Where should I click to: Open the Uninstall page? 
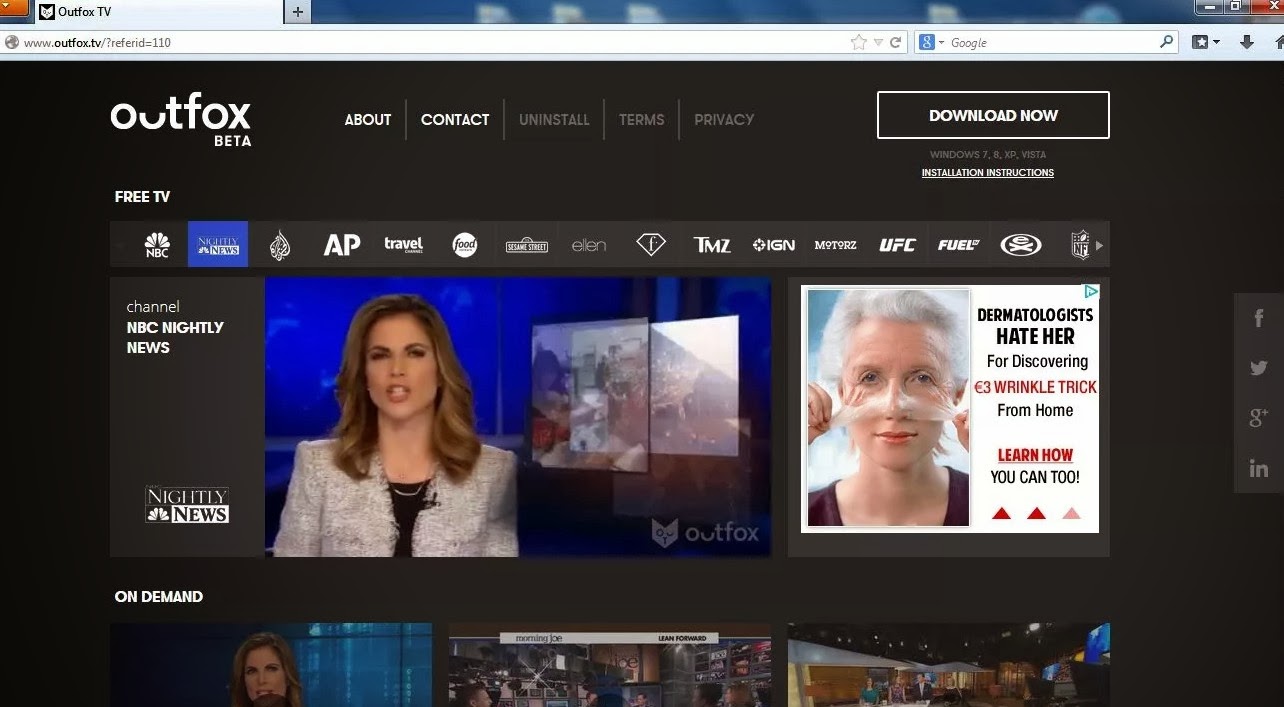point(554,119)
